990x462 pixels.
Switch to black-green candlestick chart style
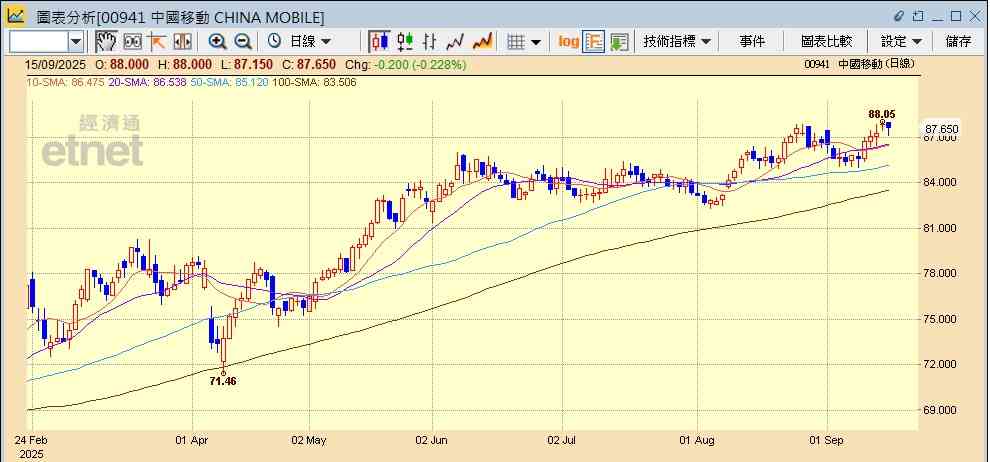point(405,42)
